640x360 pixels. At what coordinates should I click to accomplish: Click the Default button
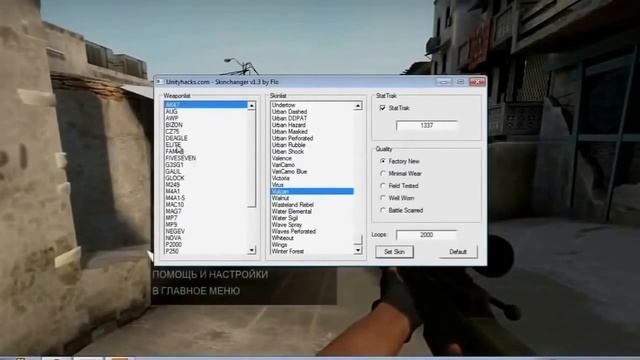click(458, 252)
